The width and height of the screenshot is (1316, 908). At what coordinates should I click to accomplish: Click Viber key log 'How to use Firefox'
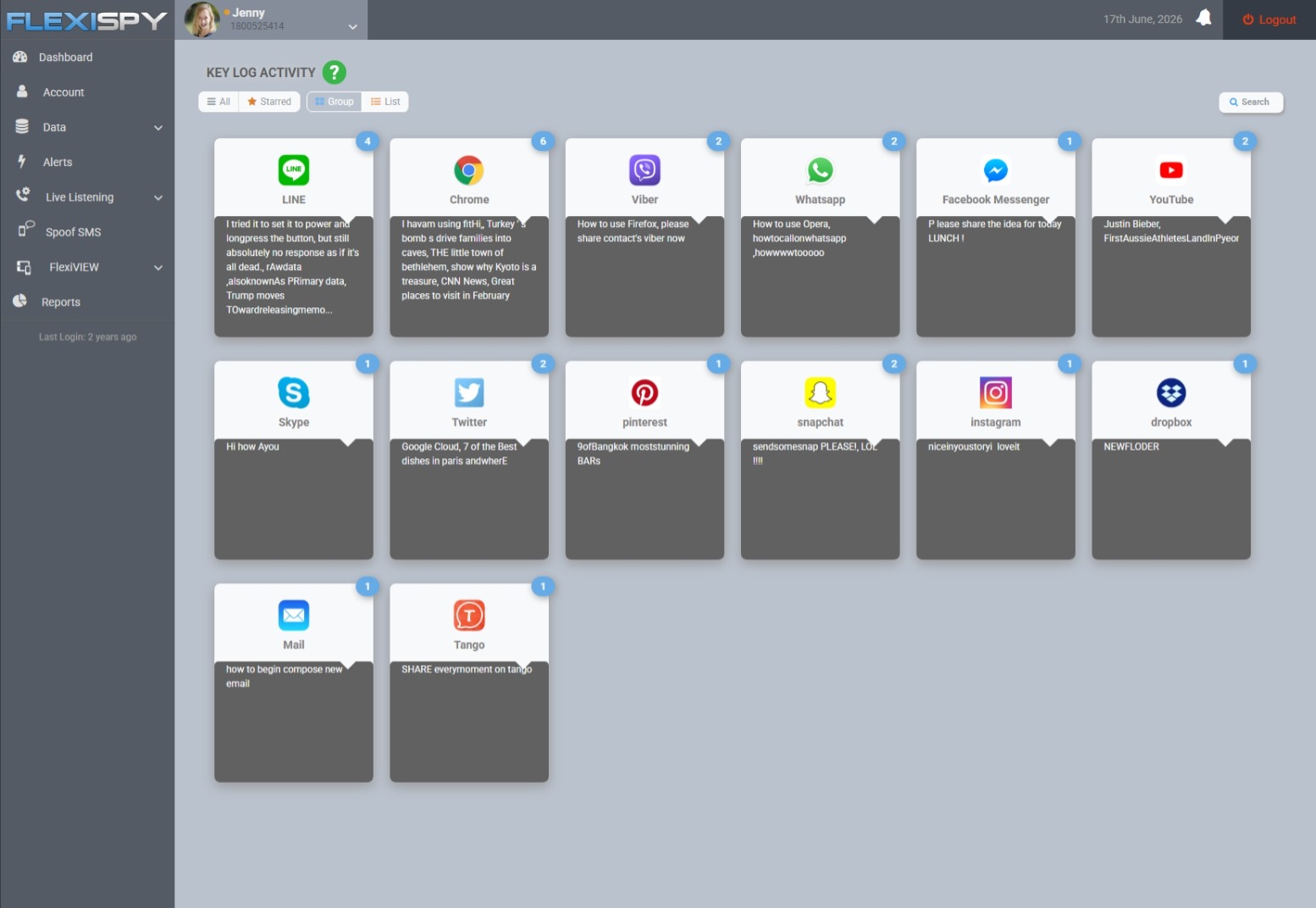[633, 231]
